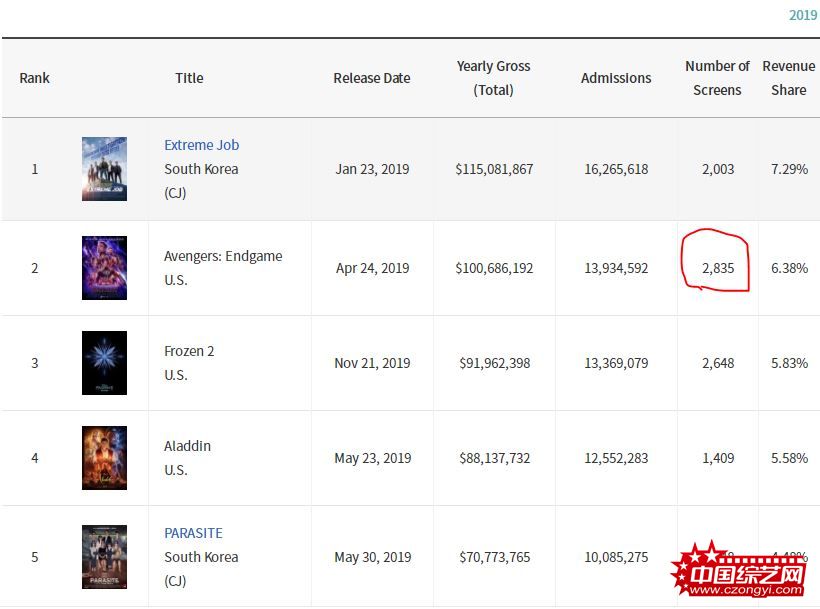Viewport: 820px width, 609px height.
Task: Click the admissions figure 13,934,592
Action: [x=616, y=268]
